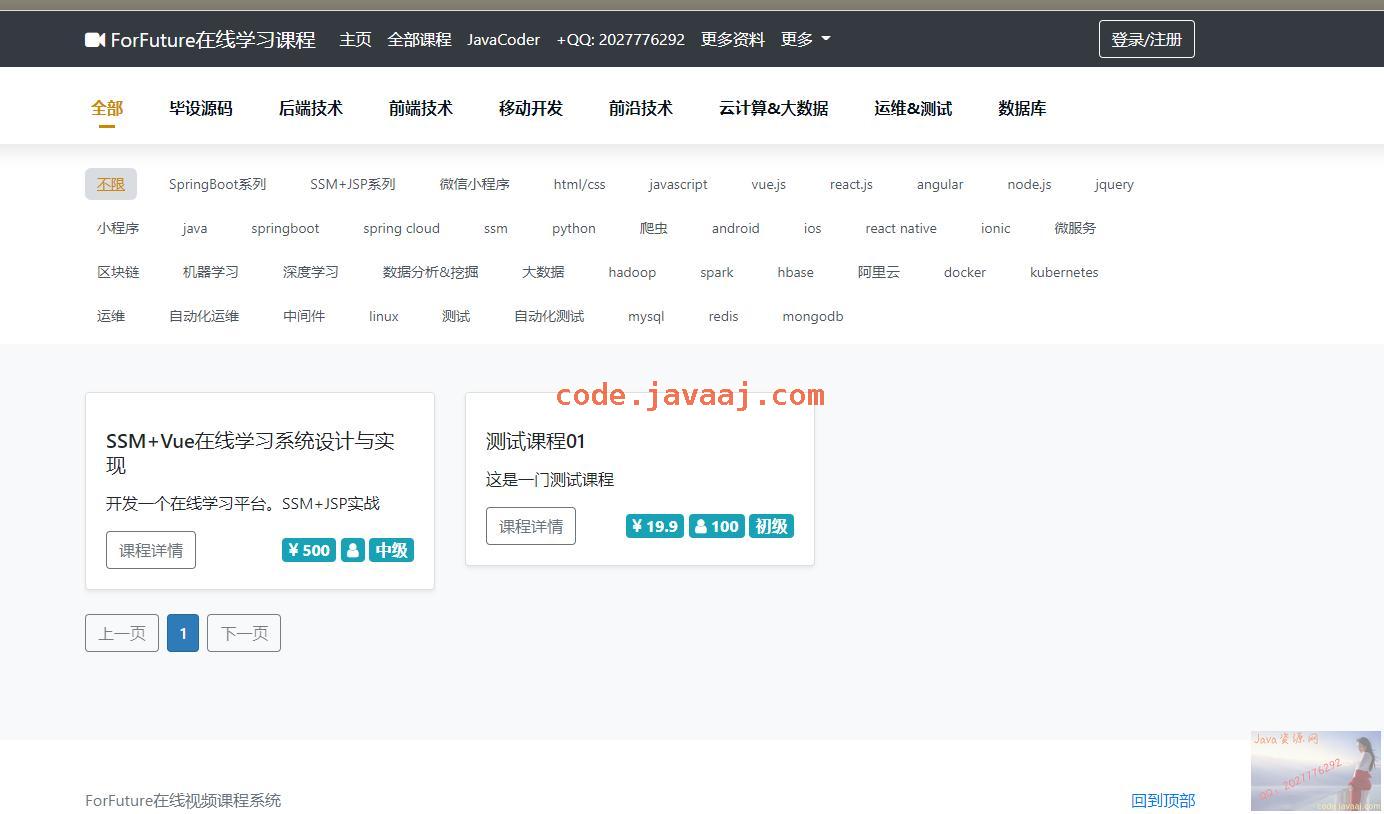Select the 数据库 category tab

click(1021, 108)
